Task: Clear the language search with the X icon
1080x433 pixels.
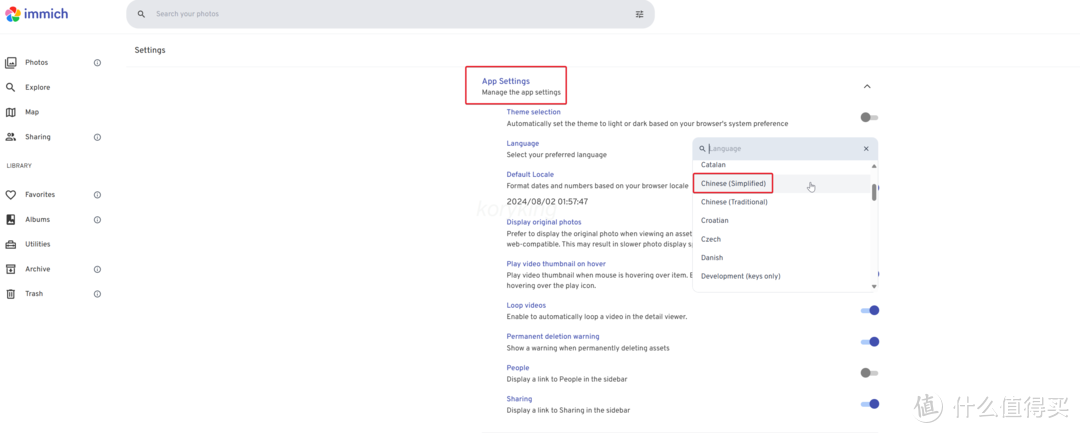Action: (866, 149)
